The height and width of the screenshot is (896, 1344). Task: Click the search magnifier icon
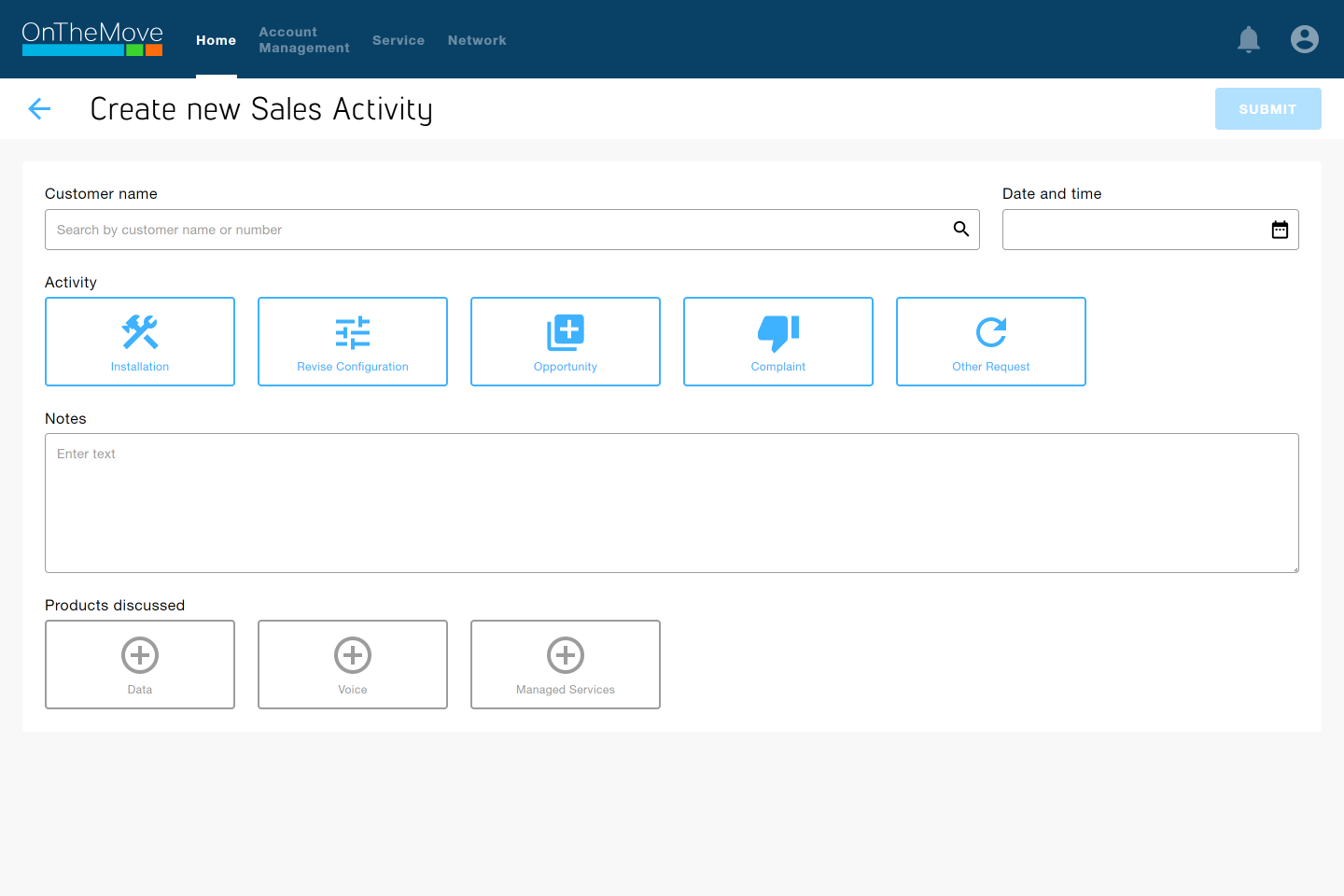(960, 230)
